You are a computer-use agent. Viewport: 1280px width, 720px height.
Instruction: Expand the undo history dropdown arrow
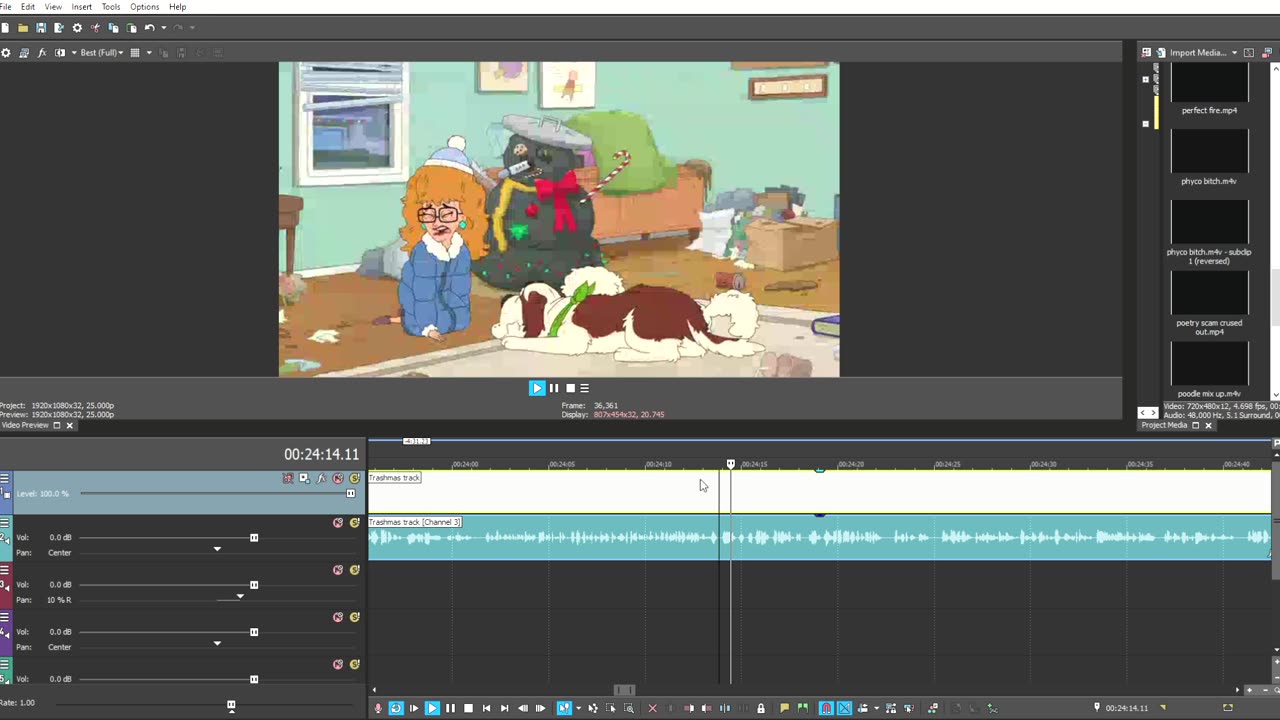click(x=164, y=28)
